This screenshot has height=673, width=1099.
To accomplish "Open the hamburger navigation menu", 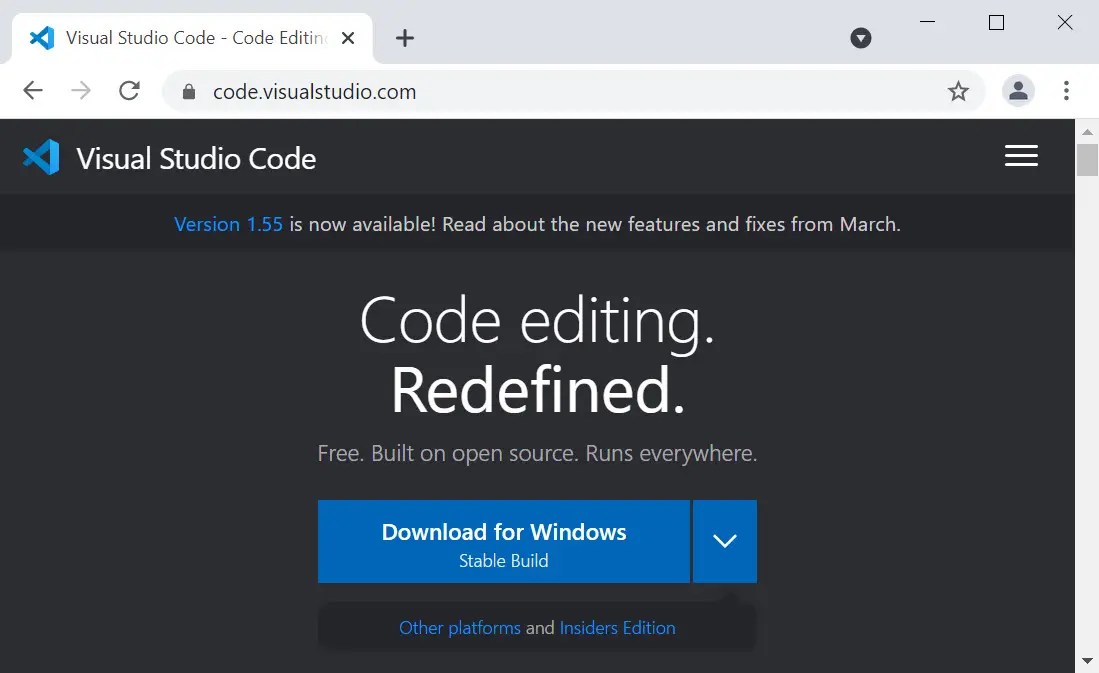I will (x=1021, y=156).
